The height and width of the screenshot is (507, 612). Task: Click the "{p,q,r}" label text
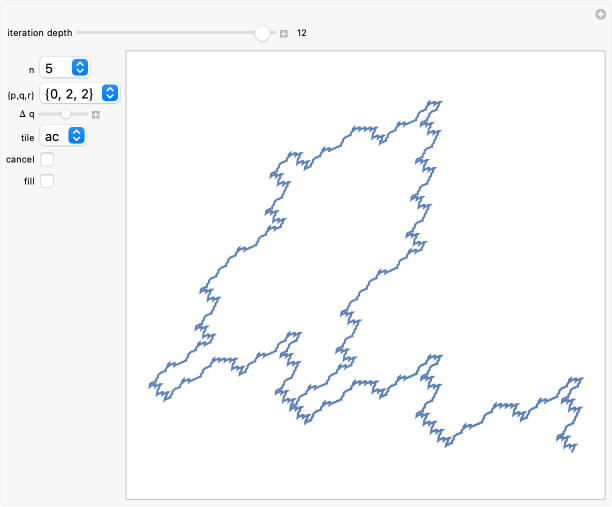coord(21,94)
